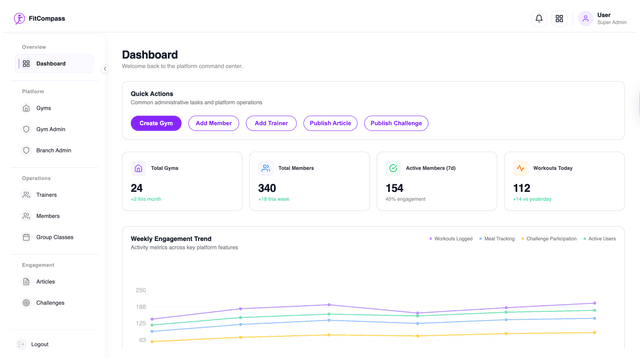
Task: Click the Publish Challenge button
Action: (x=396, y=123)
